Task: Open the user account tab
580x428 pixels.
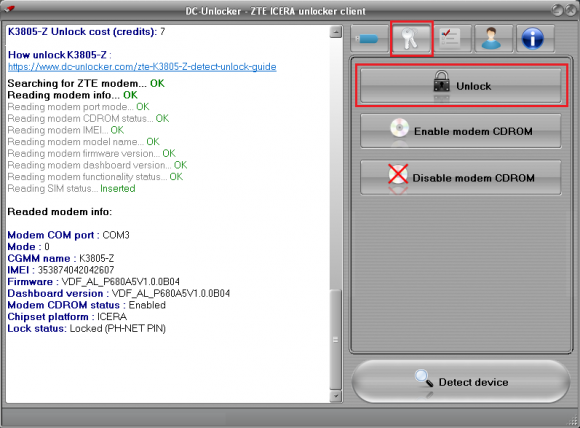Action: pos(492,38)
